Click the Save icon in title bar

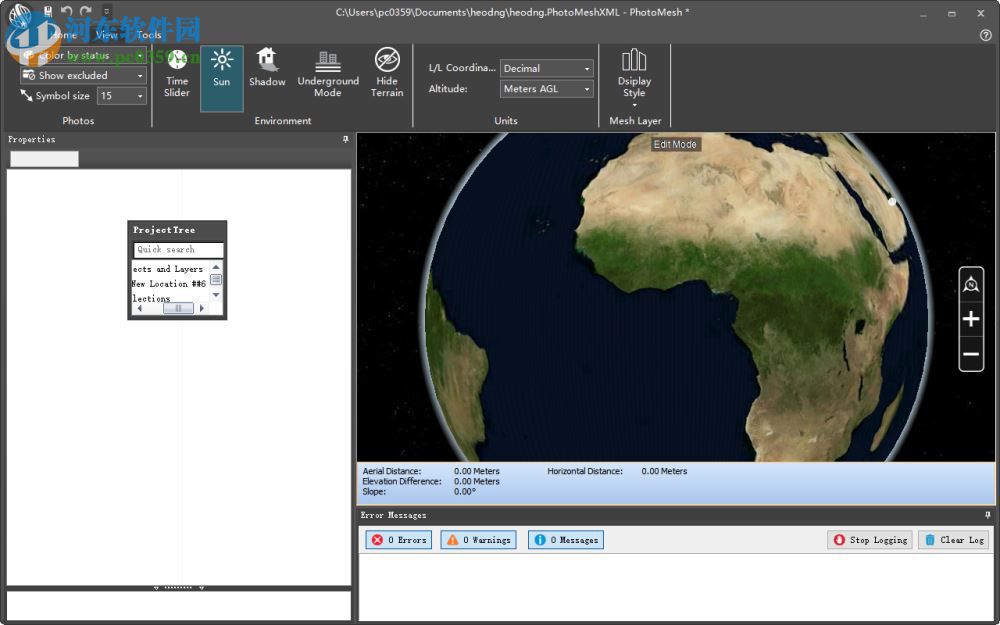[48, 11]
